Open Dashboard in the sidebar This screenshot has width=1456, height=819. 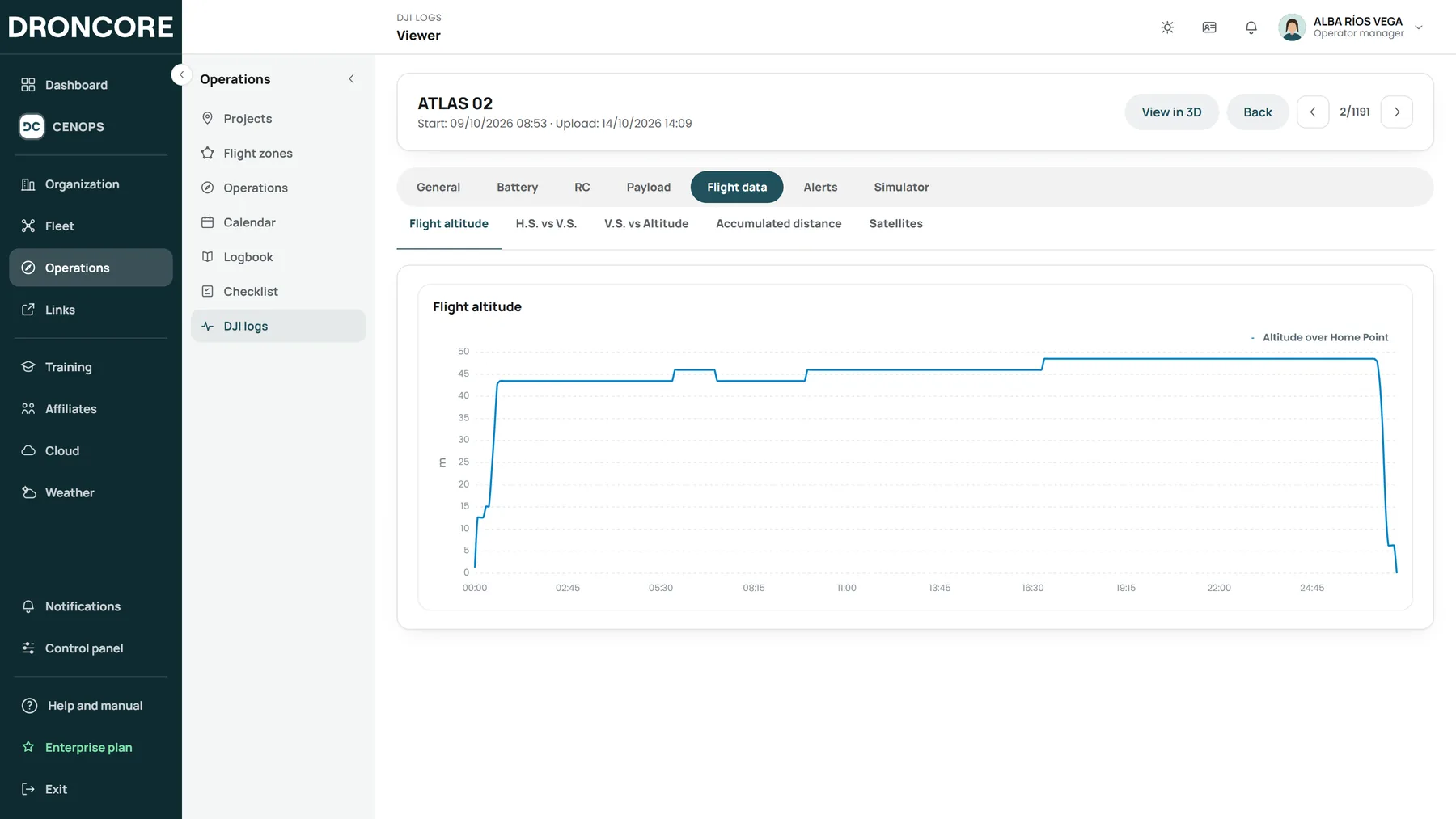(x=91, y=85)
